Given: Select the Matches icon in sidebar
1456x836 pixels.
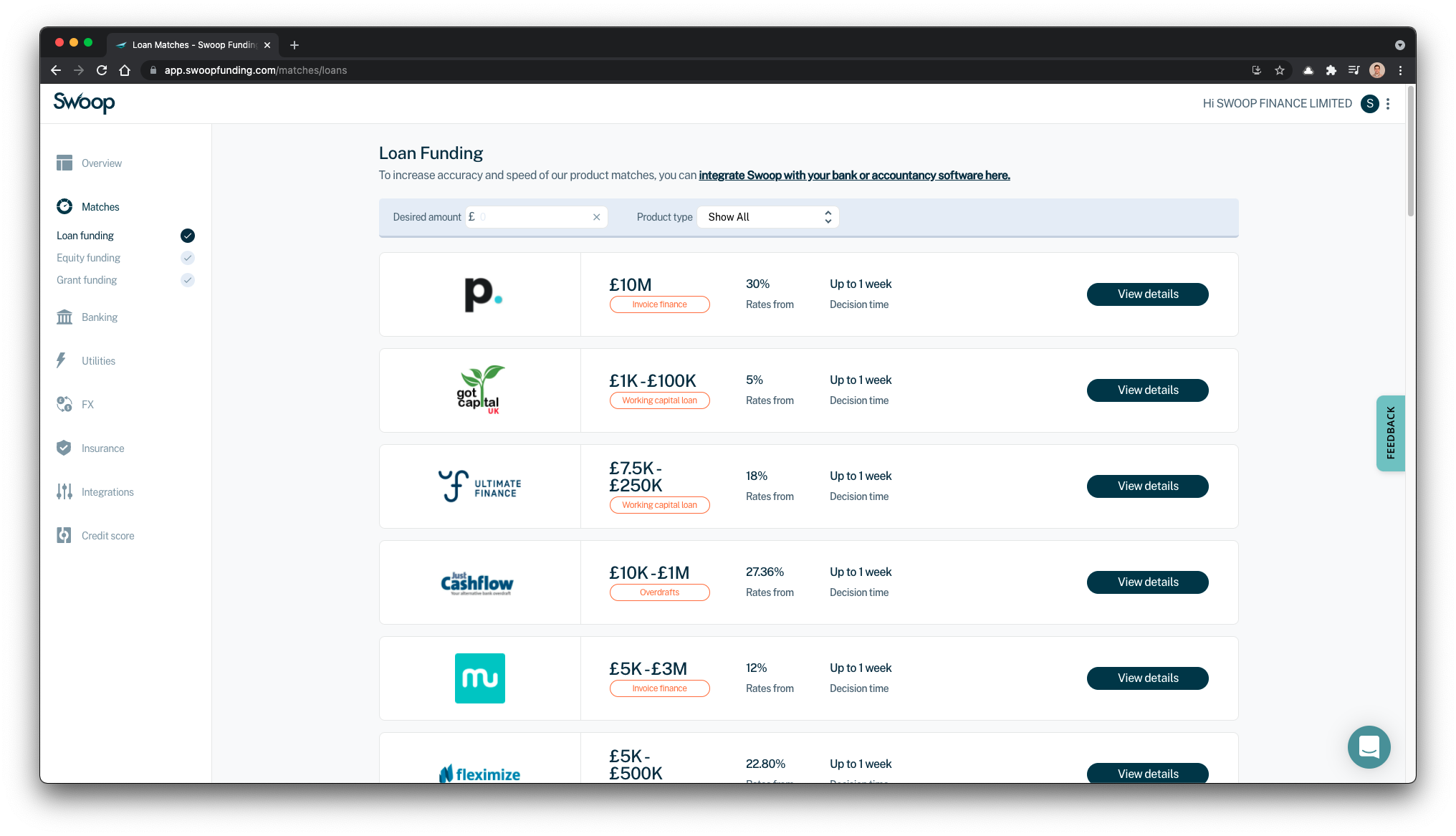Looking at the screenshot, I should [64, 206].
